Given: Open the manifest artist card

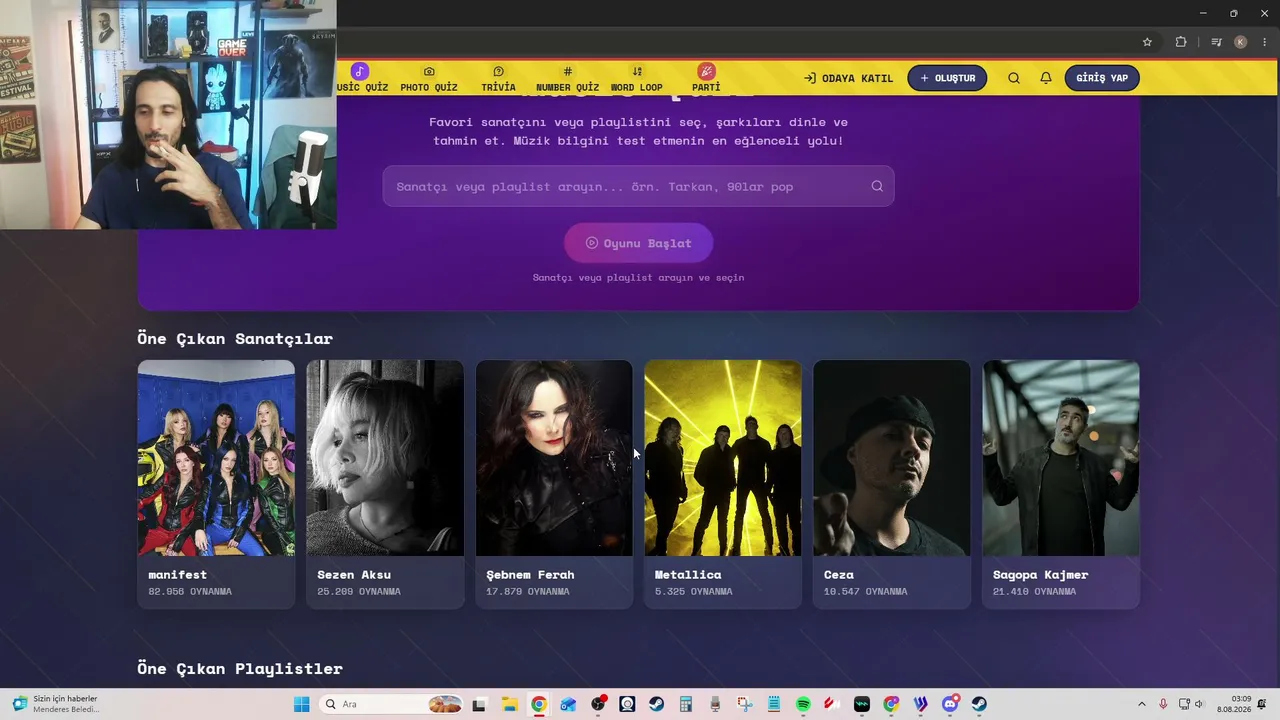Looking at the screenshot, I should click(x=216, y=484).
